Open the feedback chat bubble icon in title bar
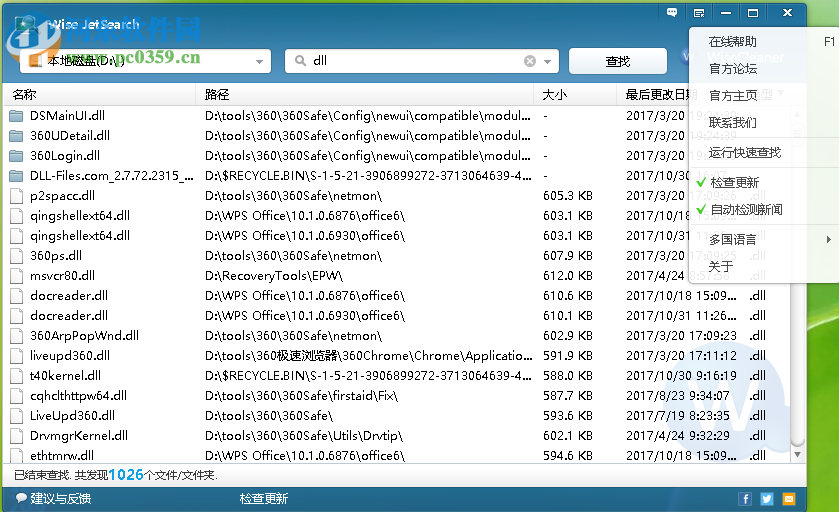The height and width of the screenshot is (512, 839). pyautogui.click(x=672, y=12)
